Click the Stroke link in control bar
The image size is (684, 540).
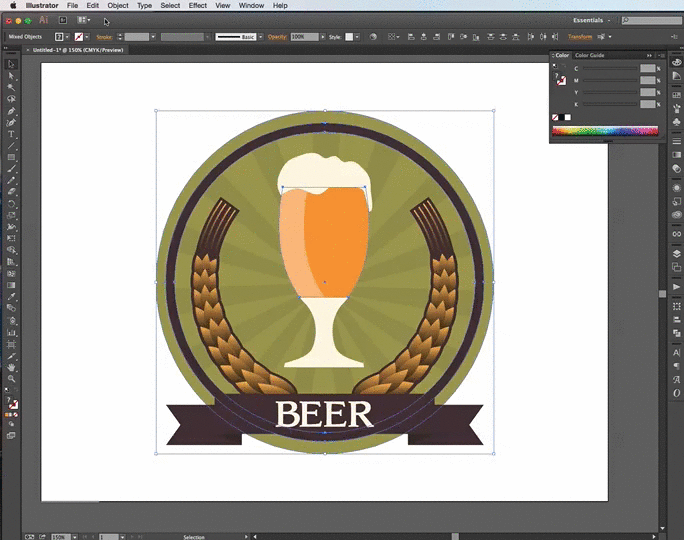point(104,37)
